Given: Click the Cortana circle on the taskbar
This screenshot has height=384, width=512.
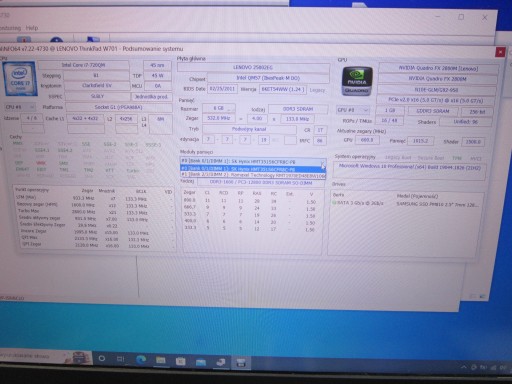Looking at the screenshot, I should point(102,359).
